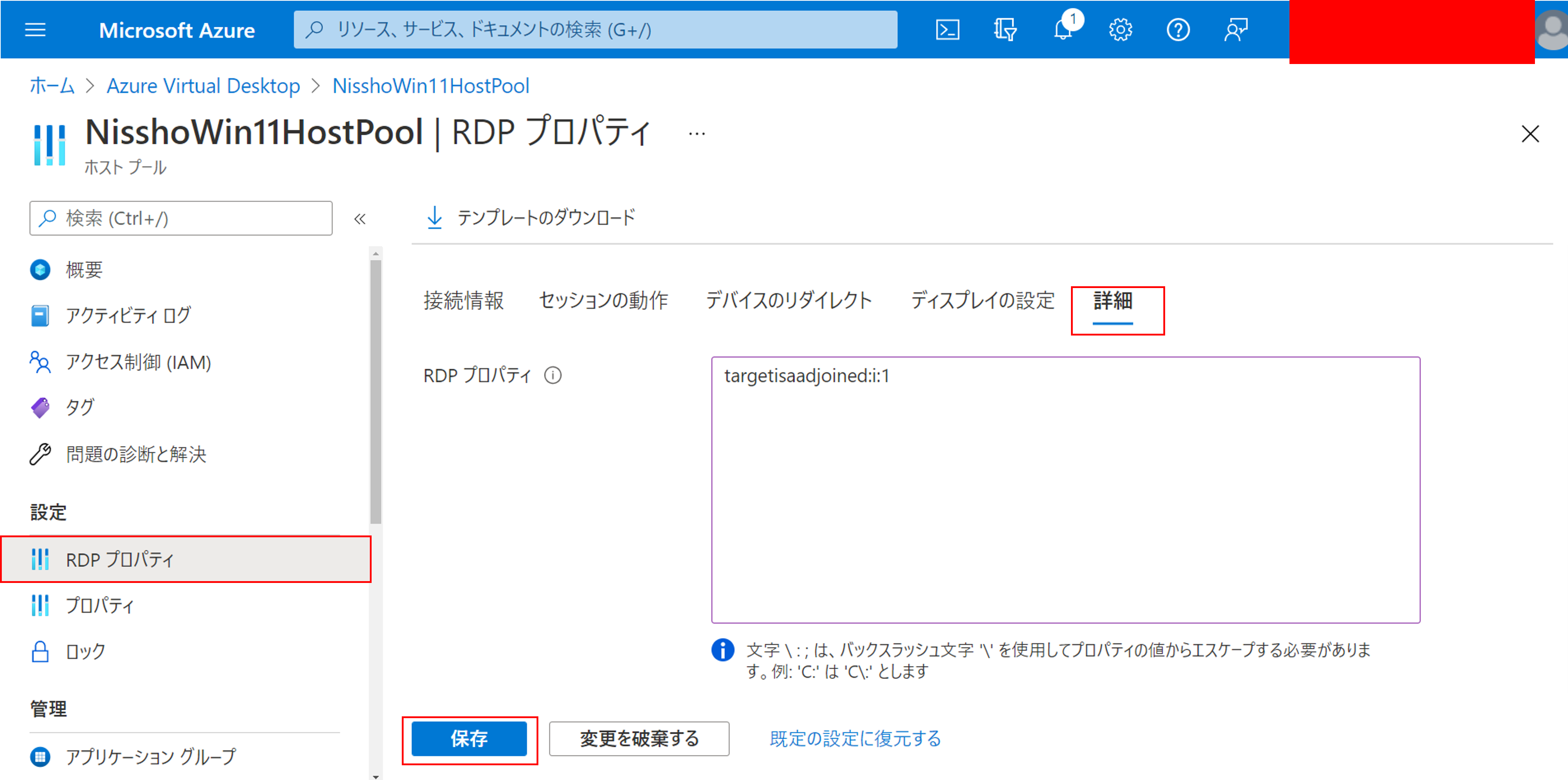Switch to the 接続情報 tab
1568x780 pixels.
click(x=464, y=301)
